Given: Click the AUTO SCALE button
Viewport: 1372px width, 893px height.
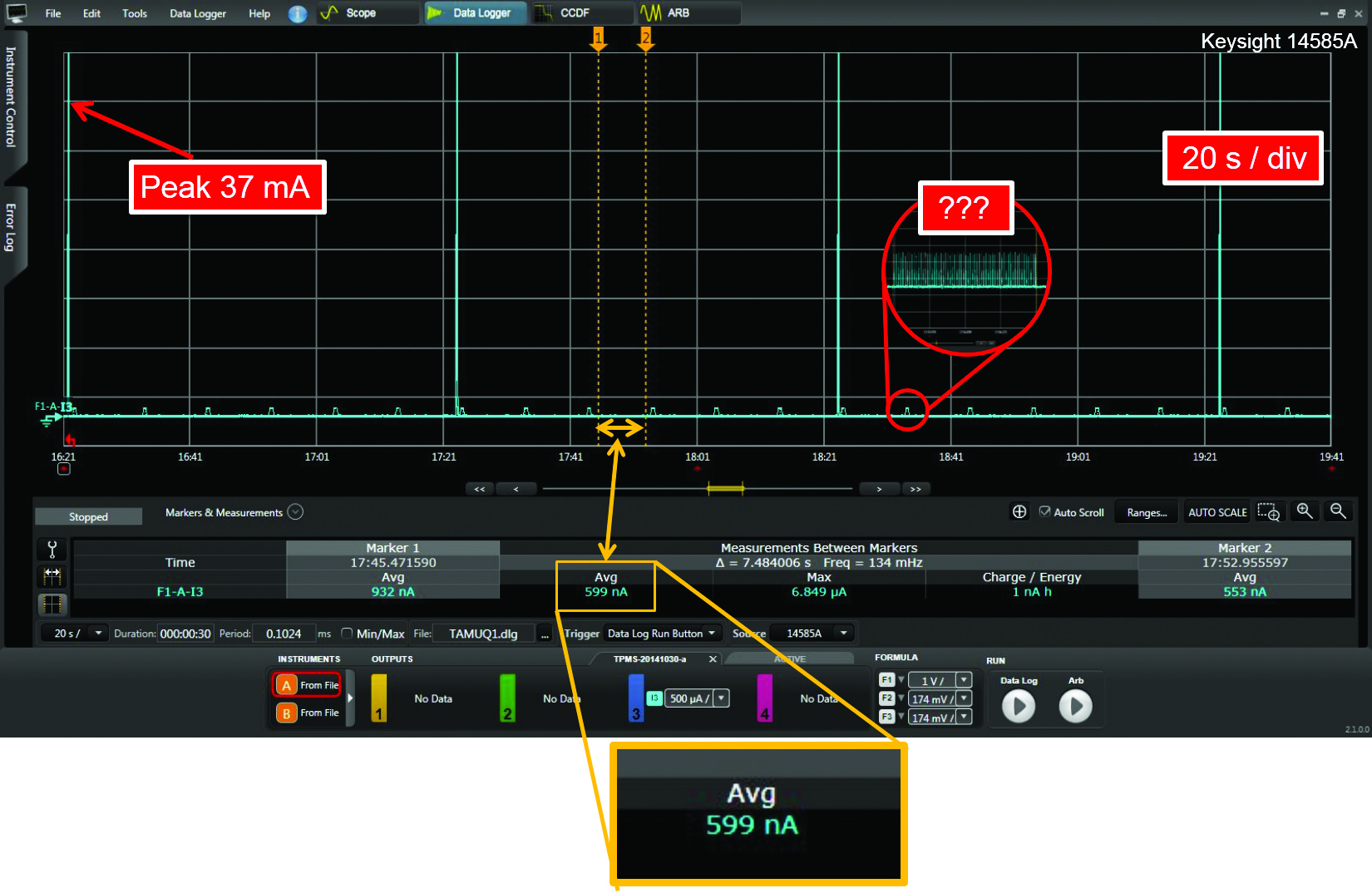Looking at the screenshot, I should coord(1217,512).
